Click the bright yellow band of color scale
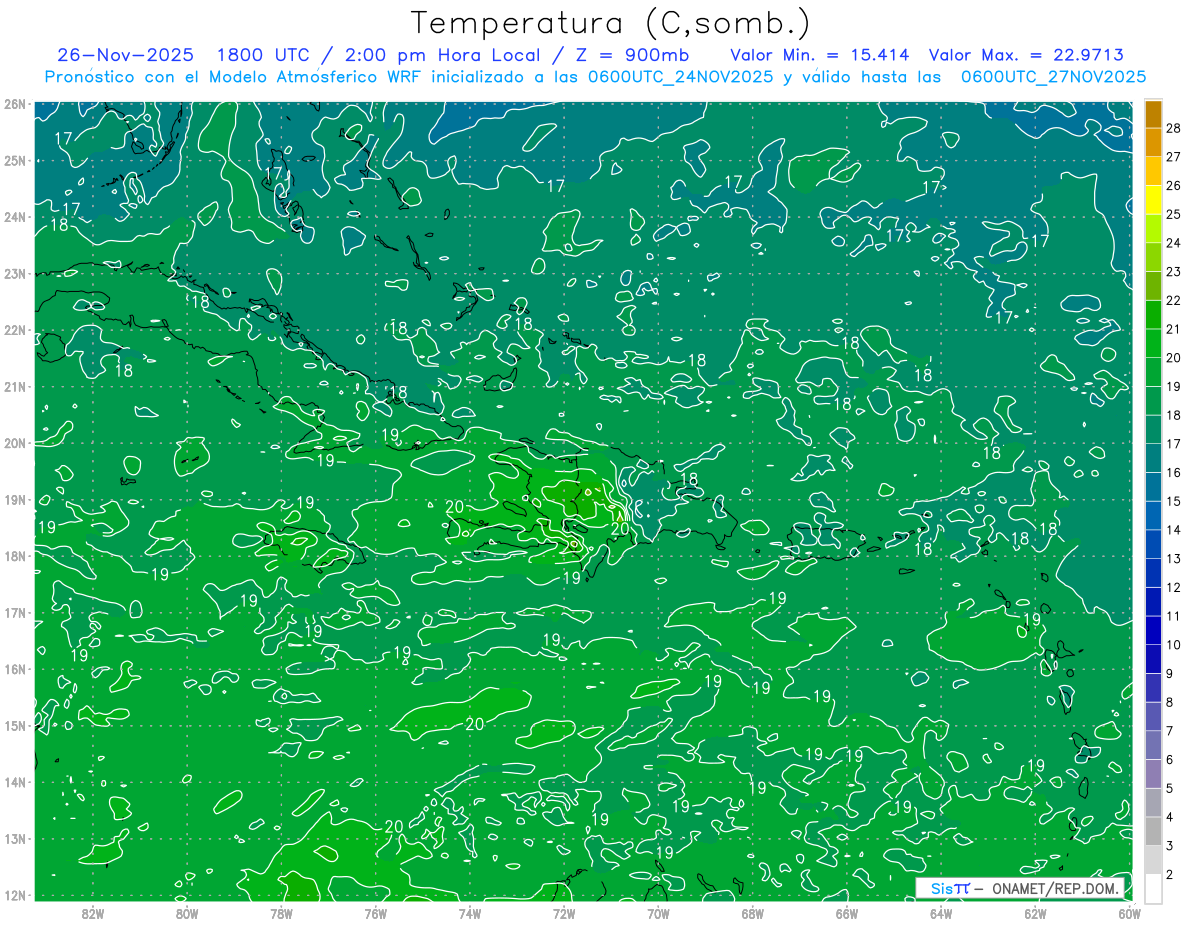Image resolution: width=1200 pixels, height=927 pixels. [1153, 200]
